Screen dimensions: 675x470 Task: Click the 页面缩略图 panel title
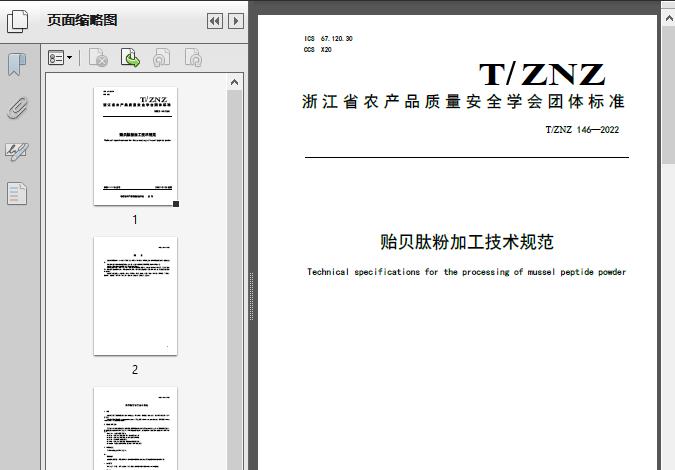(82, 20)
